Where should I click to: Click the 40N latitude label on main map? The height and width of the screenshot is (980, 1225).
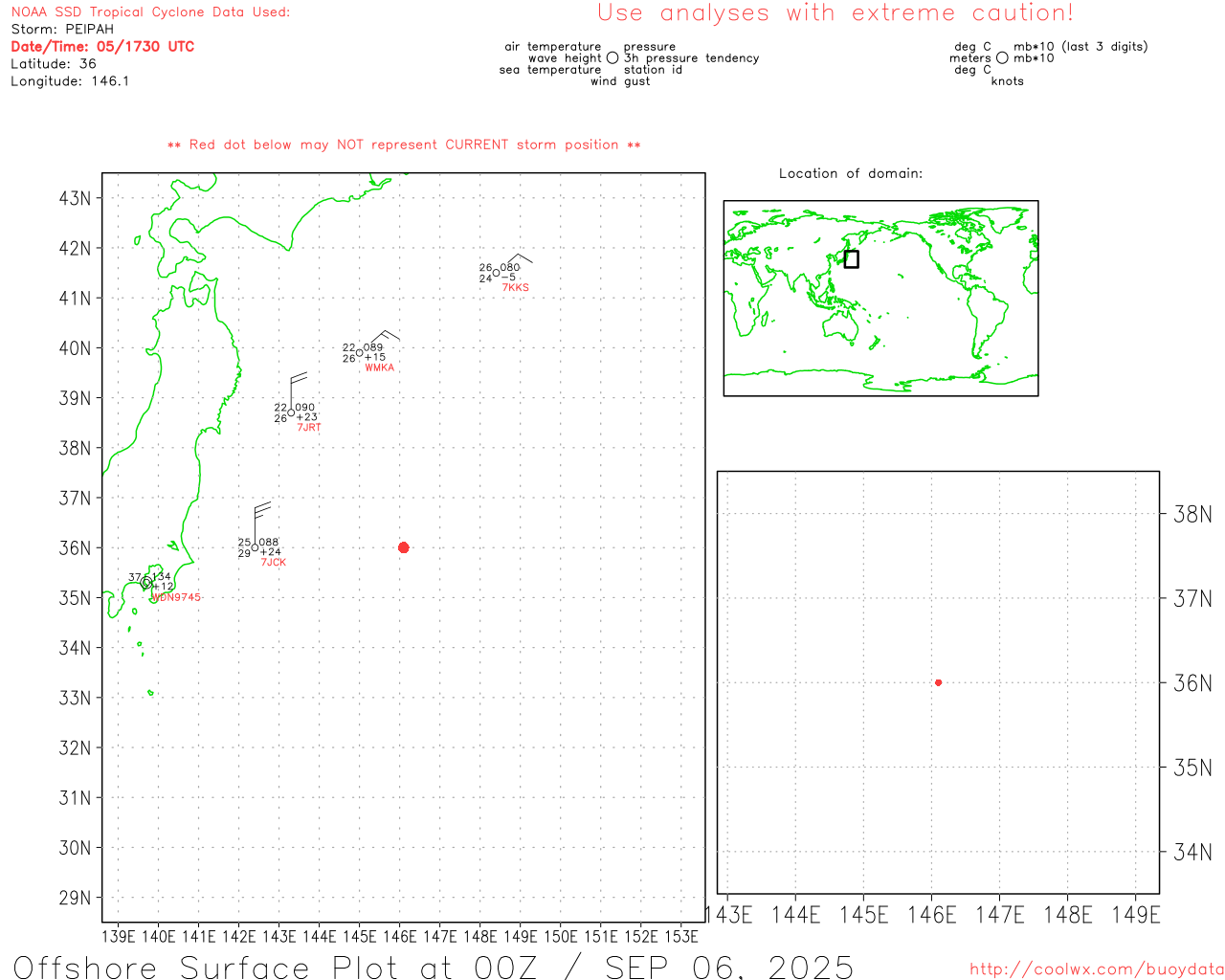[x=76, y=348]
